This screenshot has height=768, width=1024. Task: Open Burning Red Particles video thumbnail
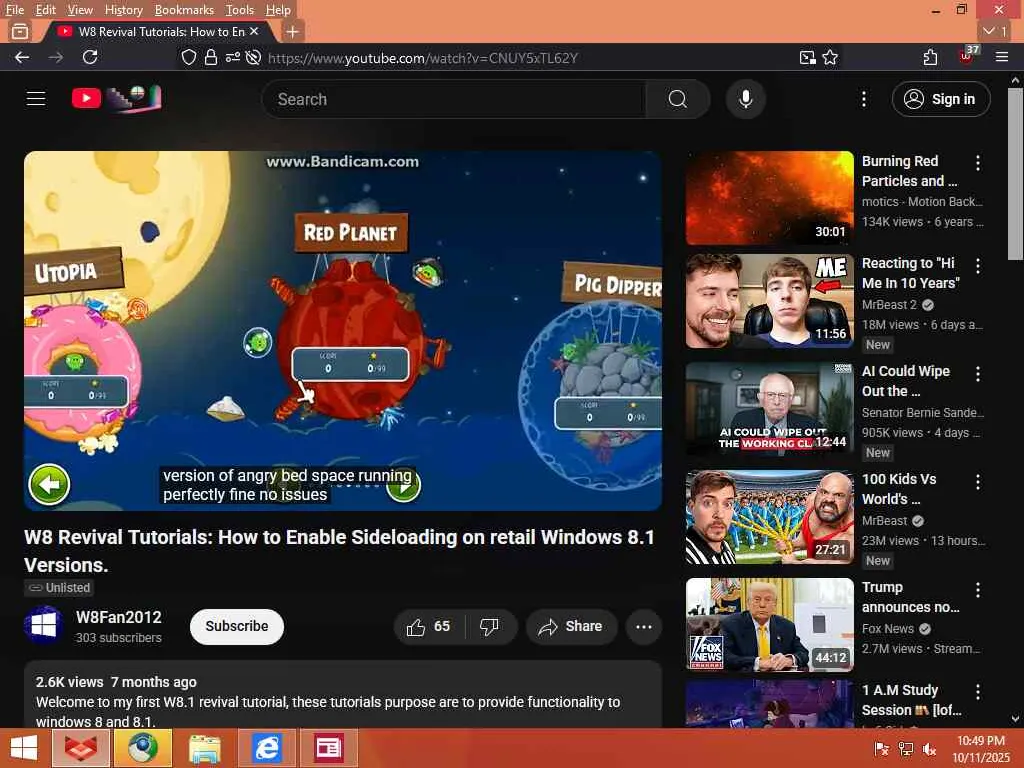pyautogui.click(x=769, y=198)
